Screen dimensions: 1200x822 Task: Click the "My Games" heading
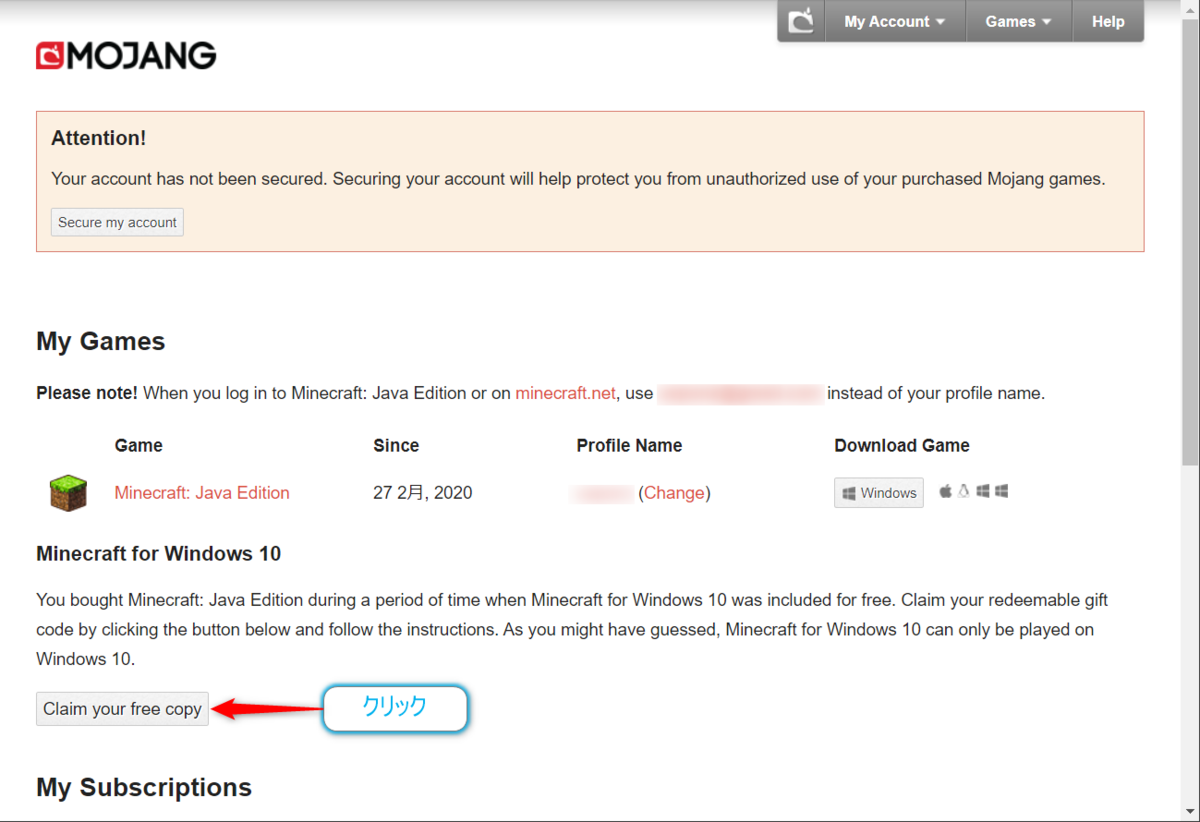pyautogui.click(x=101, y=342)
